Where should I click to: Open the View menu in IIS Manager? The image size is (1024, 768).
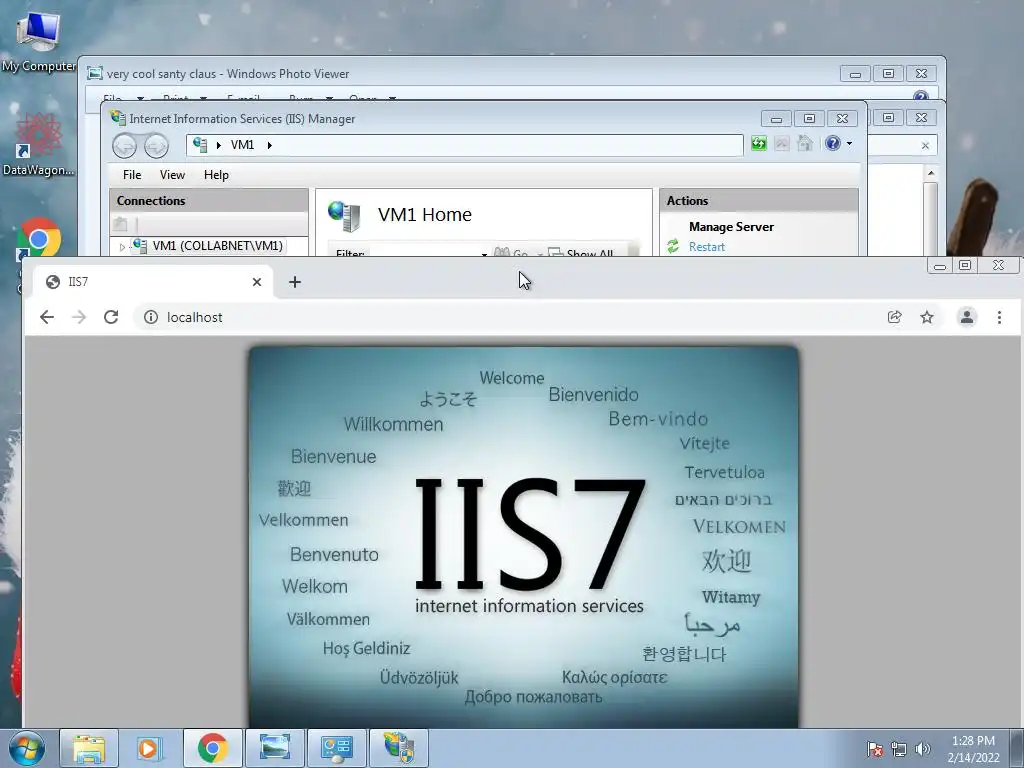pyautogui.click(x=172, y=174)
